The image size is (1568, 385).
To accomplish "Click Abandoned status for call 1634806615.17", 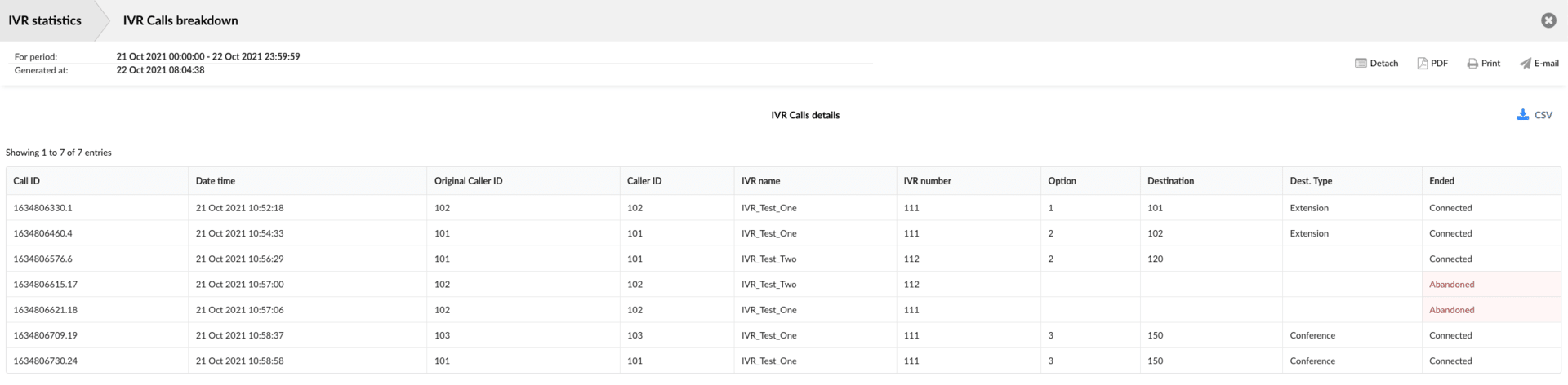I will click(x=1452, y=285).
